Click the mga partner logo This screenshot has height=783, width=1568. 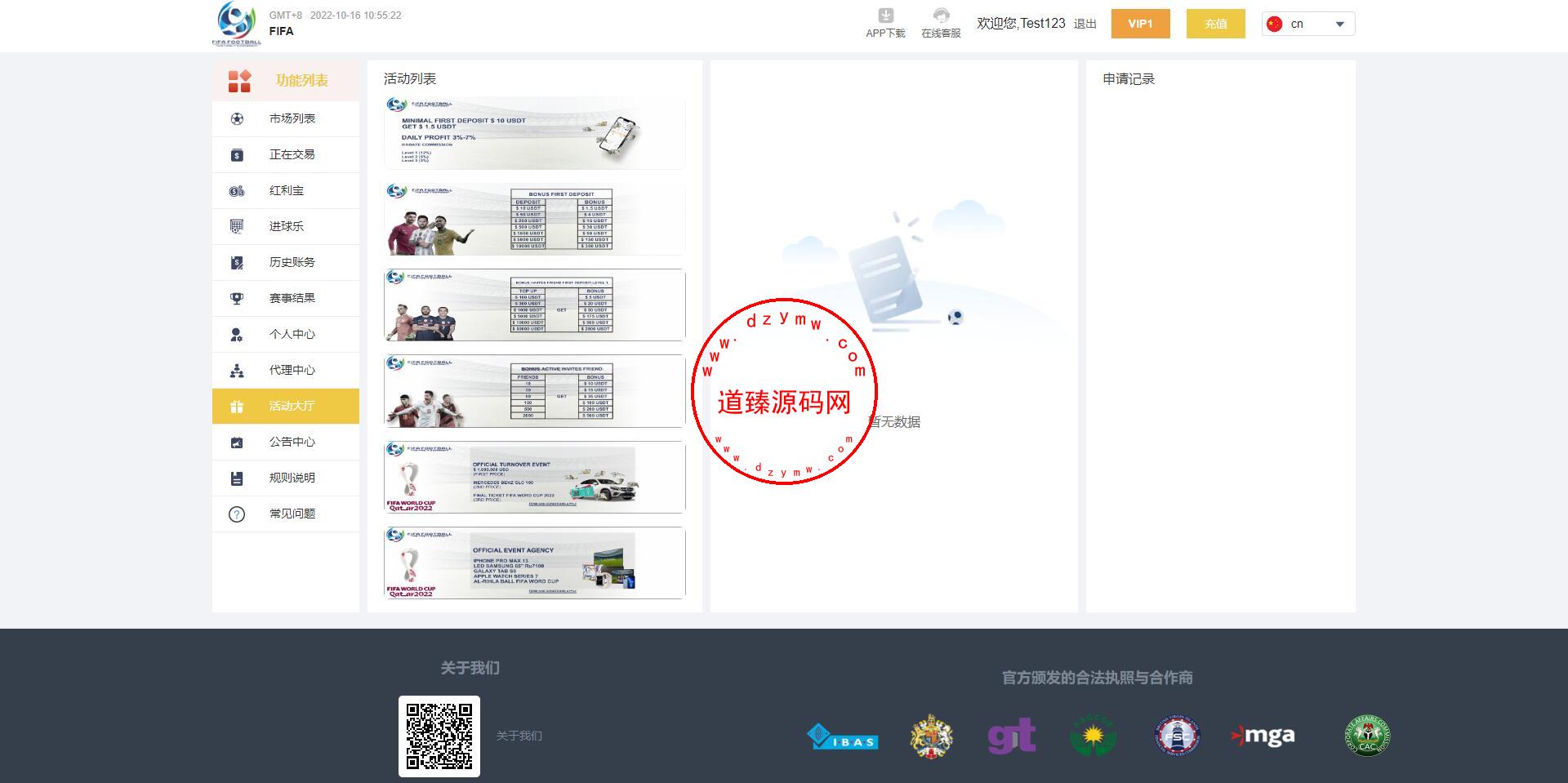point(1263,736)
